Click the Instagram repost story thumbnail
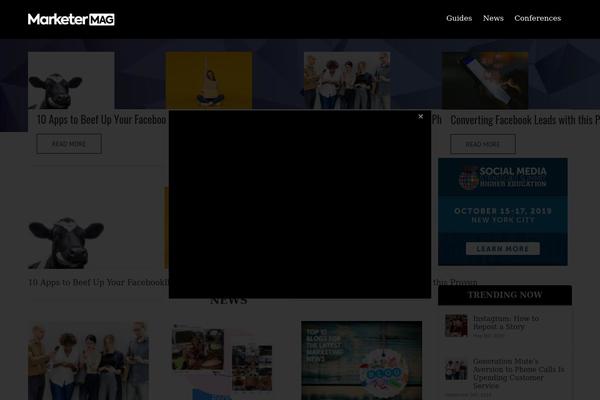600x400 pixels. (x=456, y=325)
